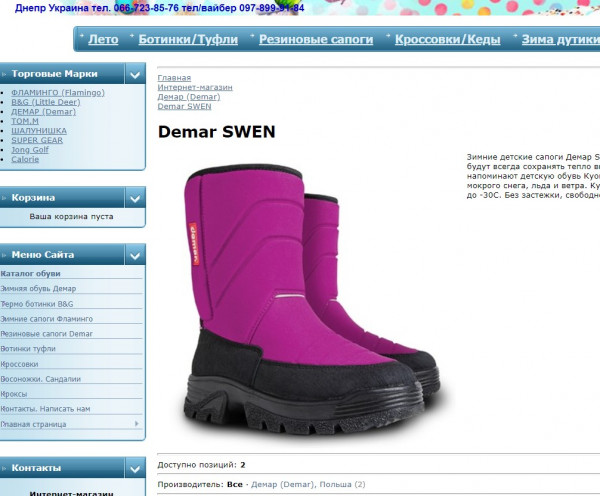
Task: Click phone number header text
Action: 160,8
